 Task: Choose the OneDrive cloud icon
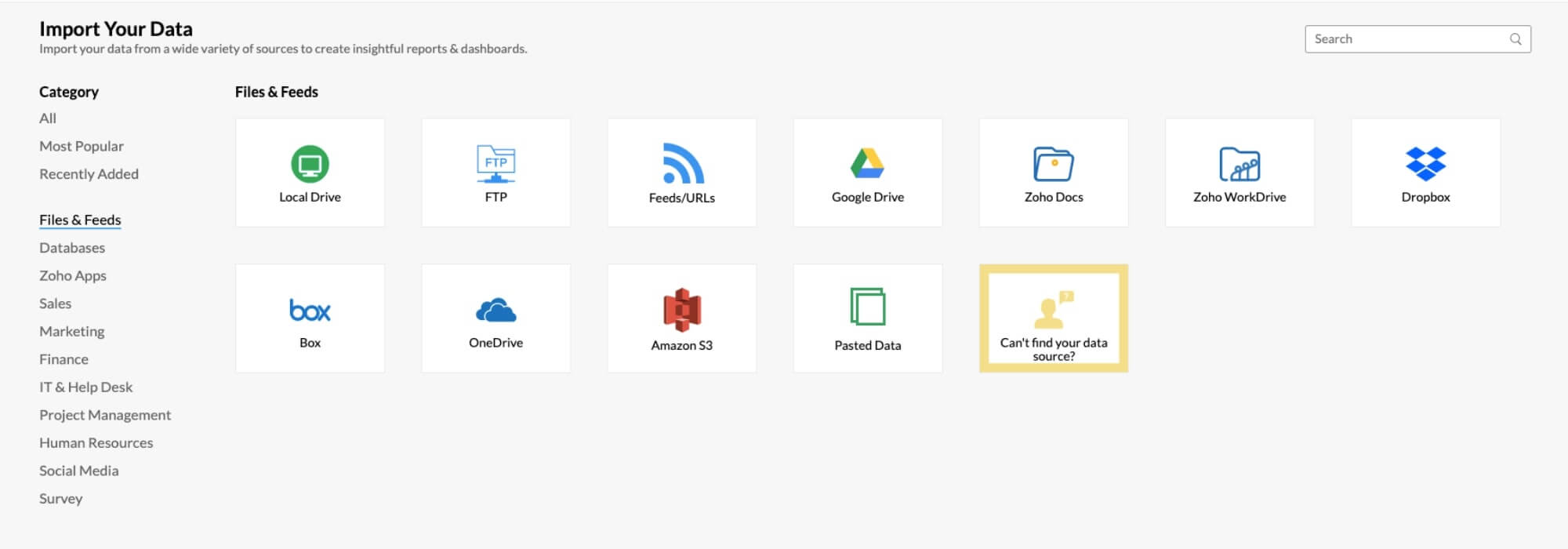(x=495, y=311)
